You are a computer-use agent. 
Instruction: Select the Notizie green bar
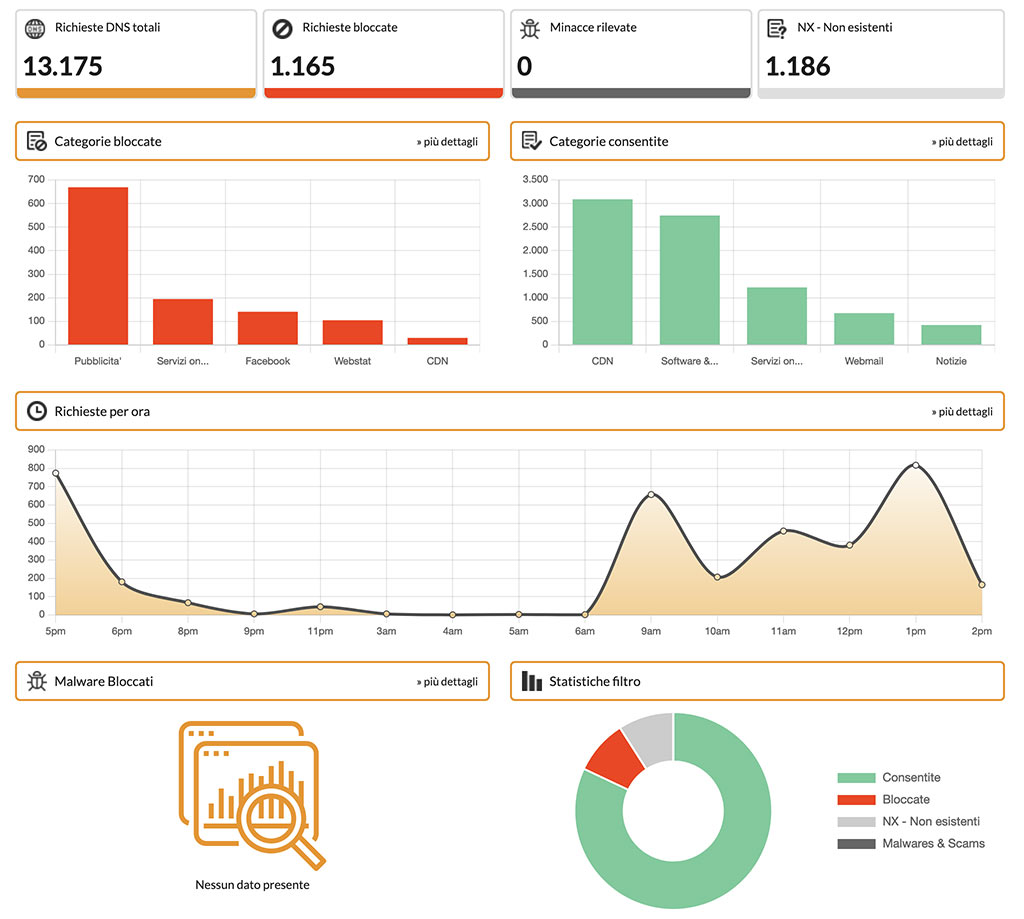click(x=951, y=334)
